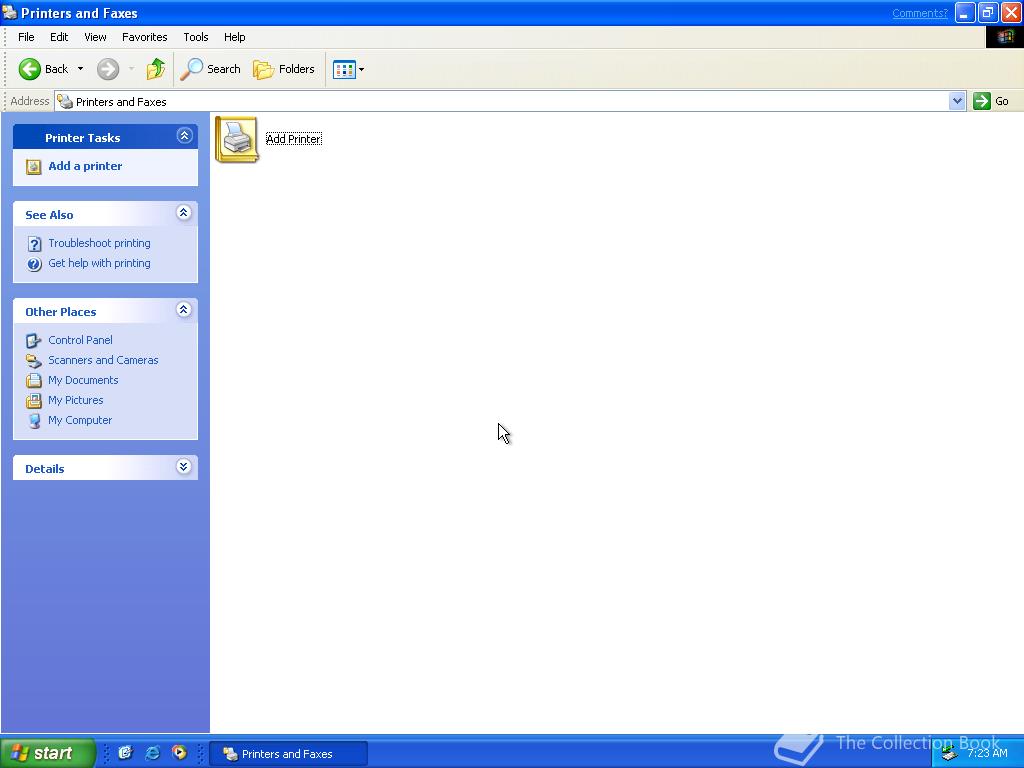Image resolution: width=1024 pixels, height=768 pixels.
Task: Open Troubleshoot printing link
Action: point(99,243)
